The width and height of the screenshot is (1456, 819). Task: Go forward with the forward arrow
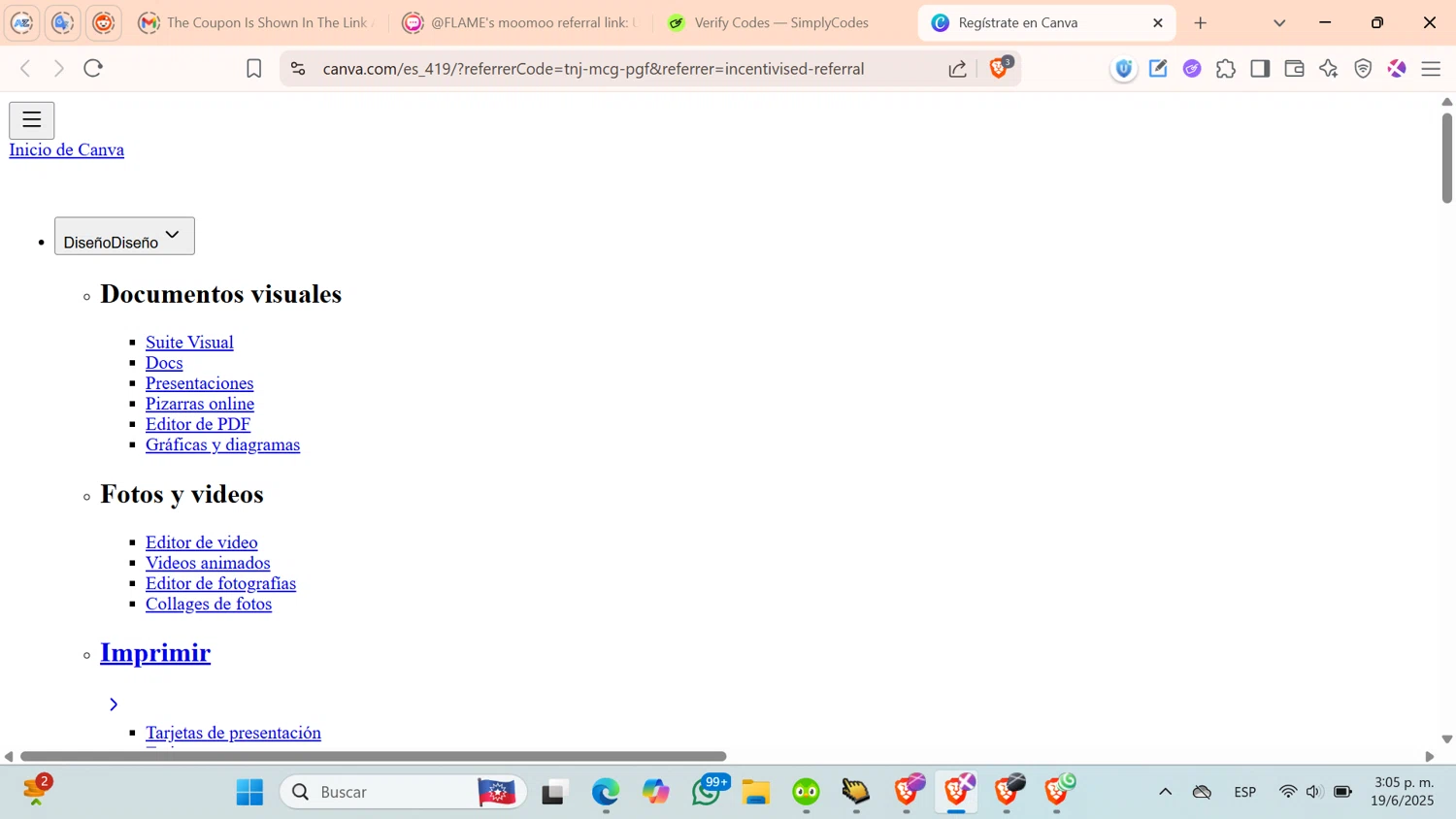tap(59, 68)
